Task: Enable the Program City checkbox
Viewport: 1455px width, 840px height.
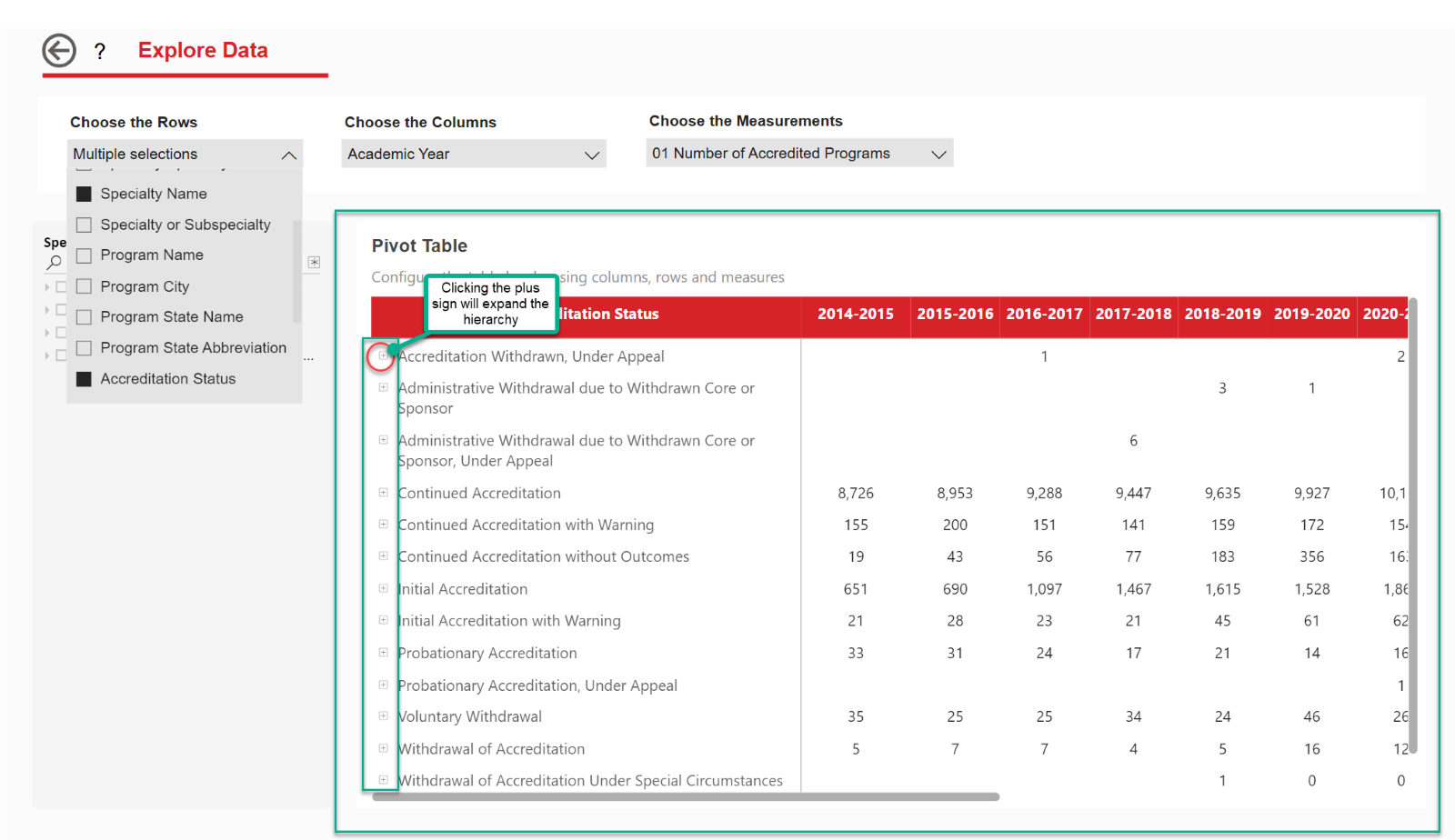Action: click(84, 286)
